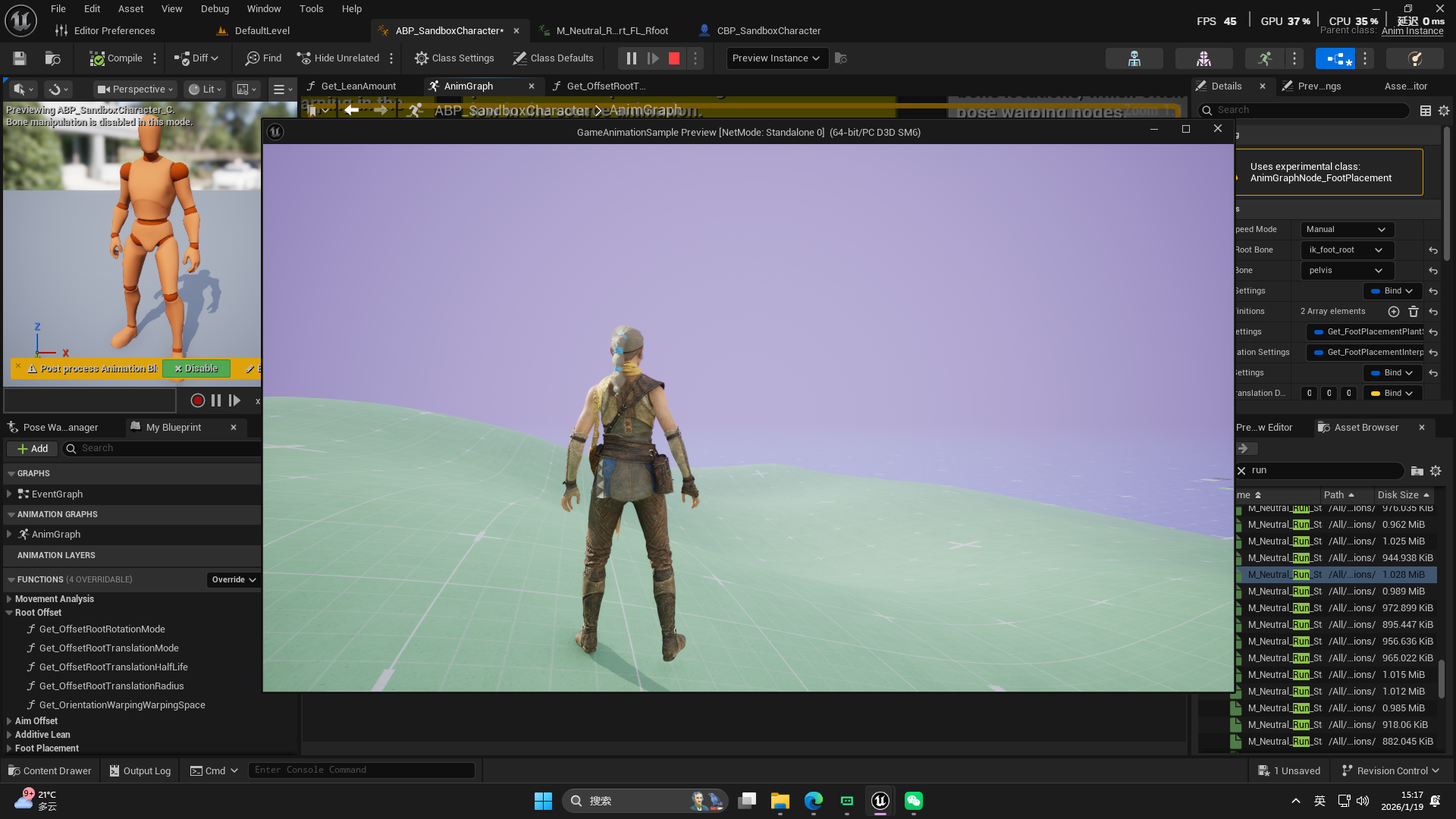Click the record button under preview viewport
Image resolution: width=1456 pixels, height=819 pixels.
(197, 400)
